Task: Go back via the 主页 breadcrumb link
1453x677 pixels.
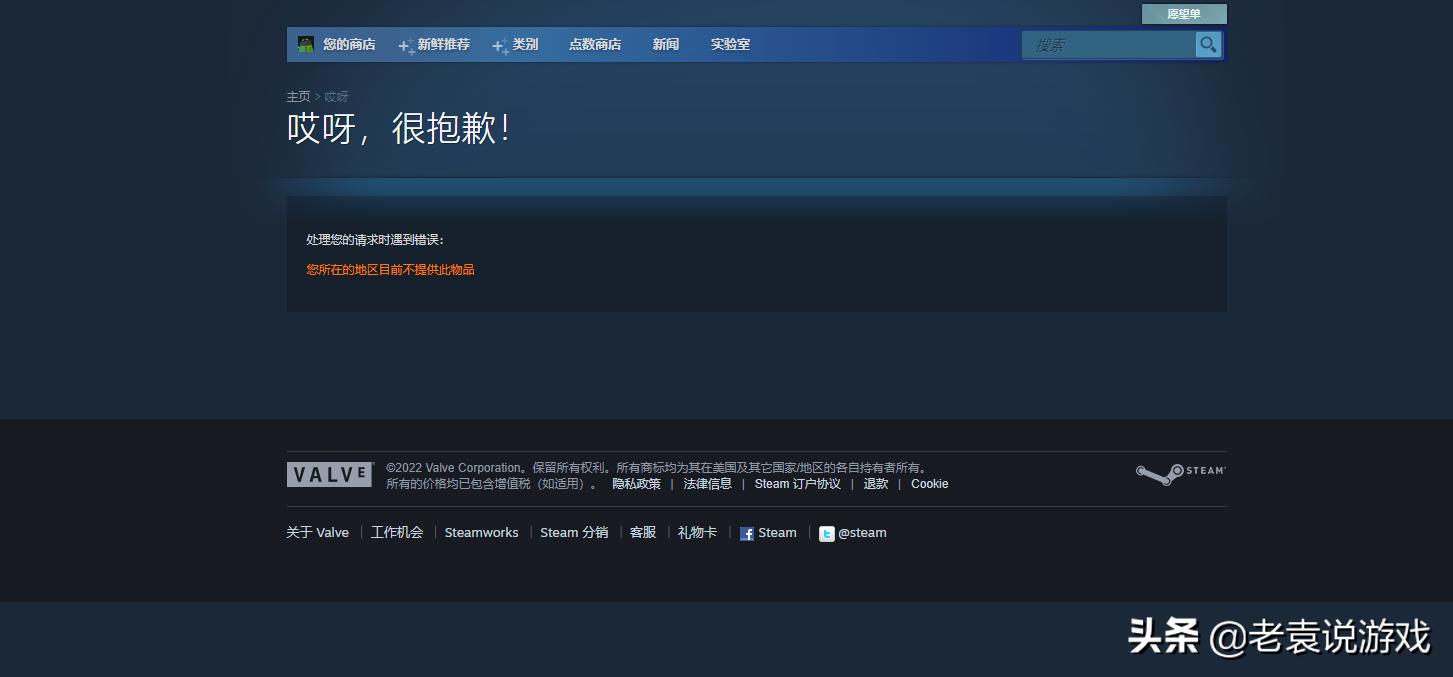Action: pyautogui.click(x=298, y=96)
